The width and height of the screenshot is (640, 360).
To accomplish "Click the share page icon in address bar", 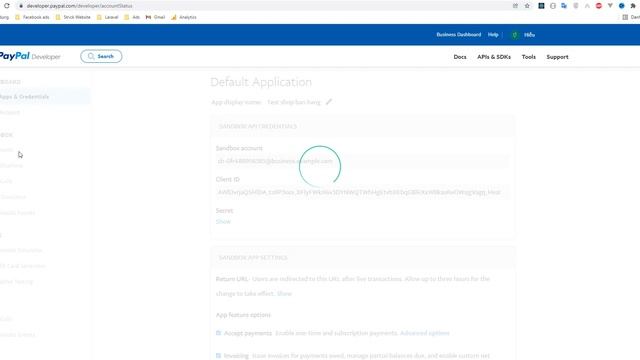I will pyautogui.click(x=515, y=6).
